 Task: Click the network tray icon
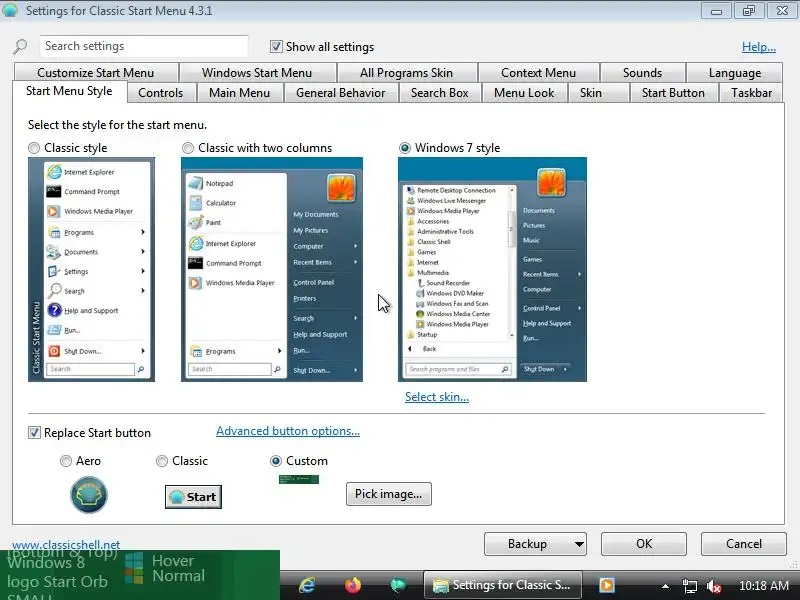click(x=690, y=586)
